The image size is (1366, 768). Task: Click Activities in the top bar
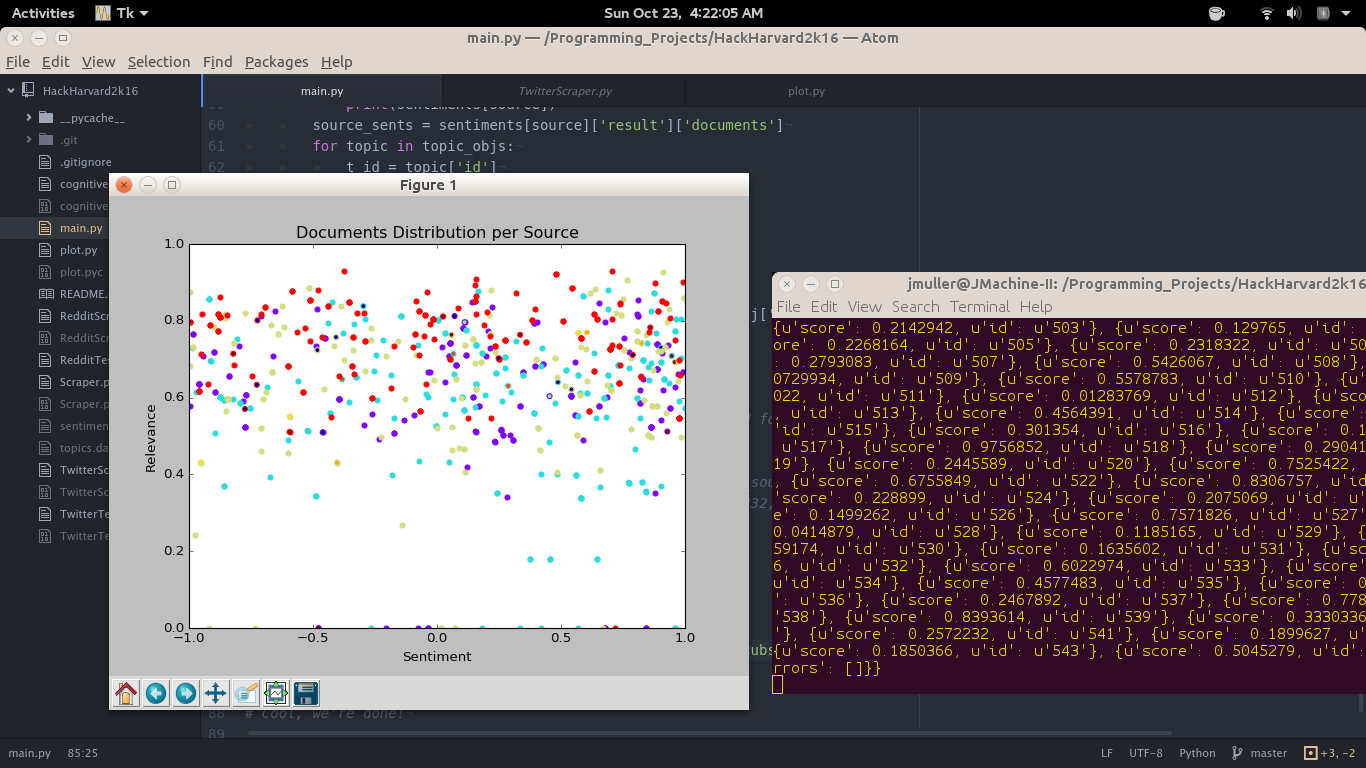click(x=43, y=13)
